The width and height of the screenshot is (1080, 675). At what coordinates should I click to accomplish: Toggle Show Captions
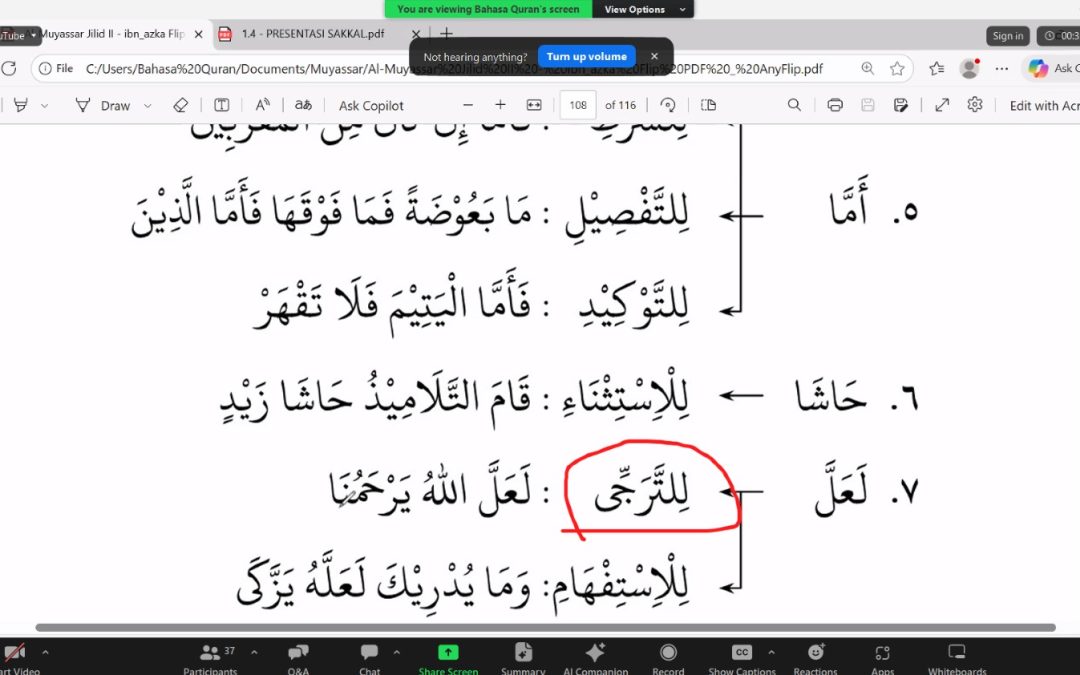(742, 658)
